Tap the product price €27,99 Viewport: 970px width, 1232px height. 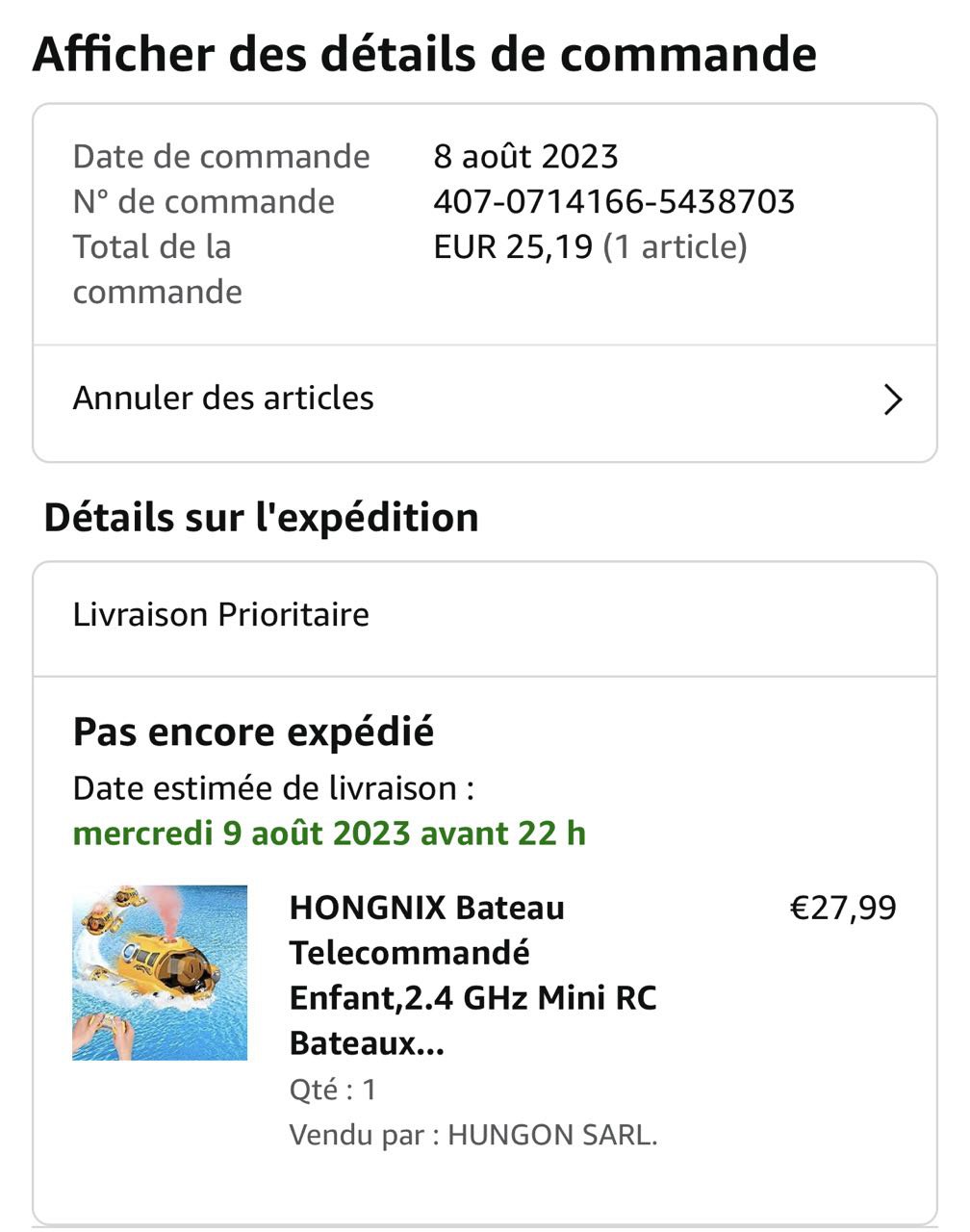pos(843,908)
